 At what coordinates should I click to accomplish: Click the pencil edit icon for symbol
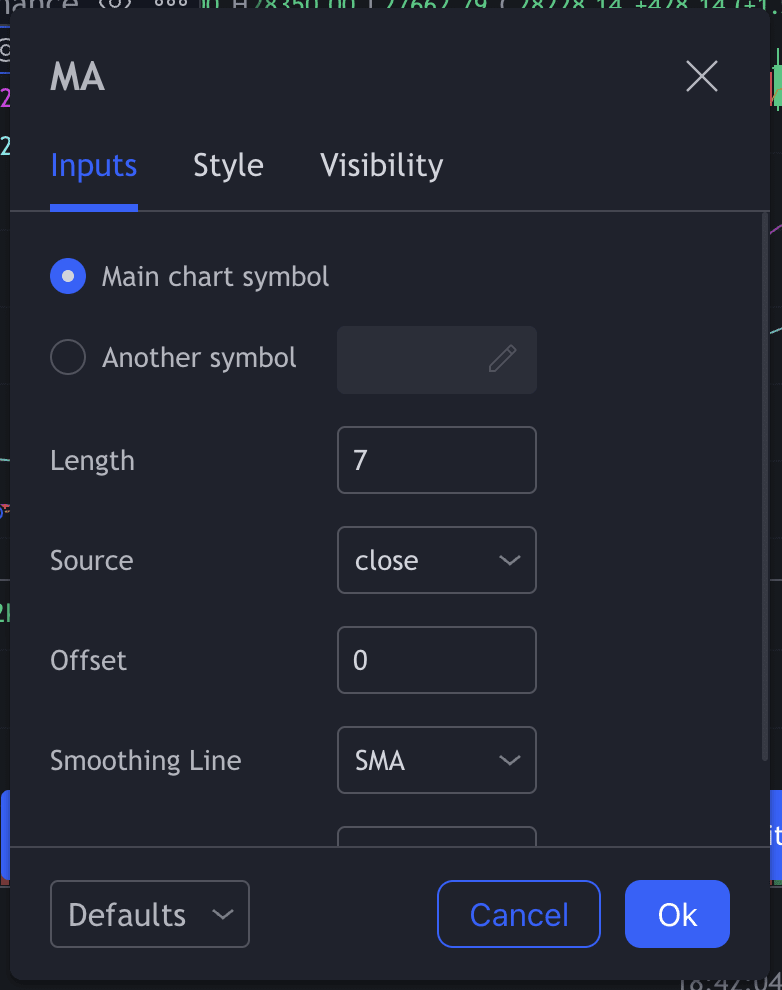(502, 359)
